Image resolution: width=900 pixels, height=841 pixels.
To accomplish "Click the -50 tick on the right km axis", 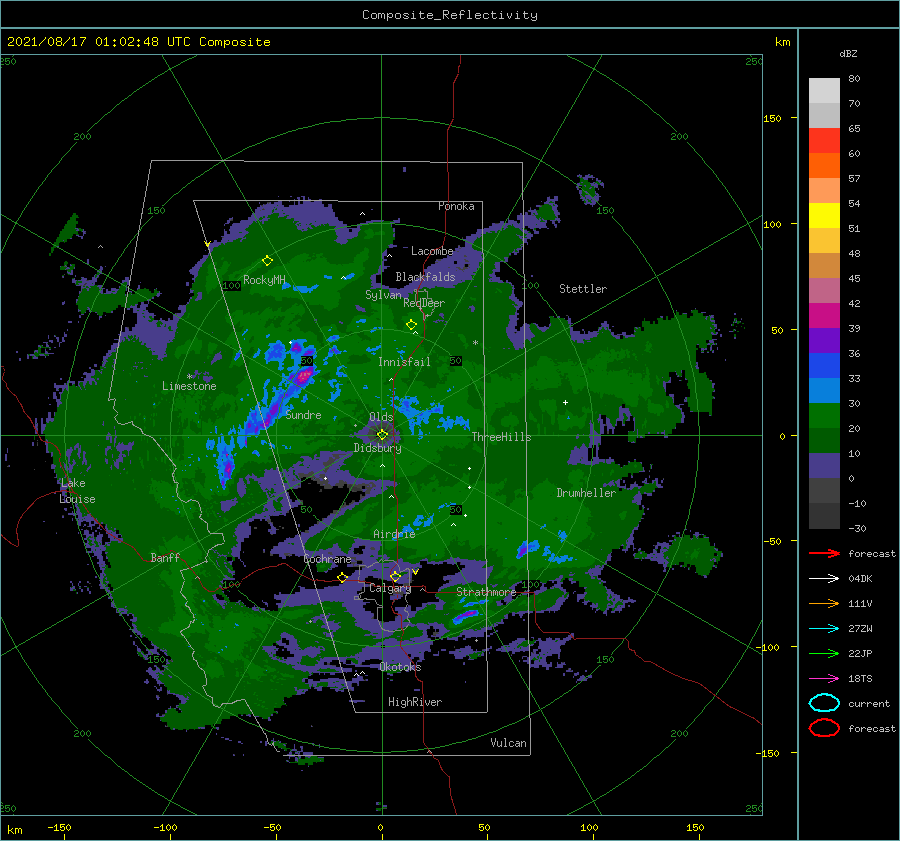I will [x=772, y=541].
